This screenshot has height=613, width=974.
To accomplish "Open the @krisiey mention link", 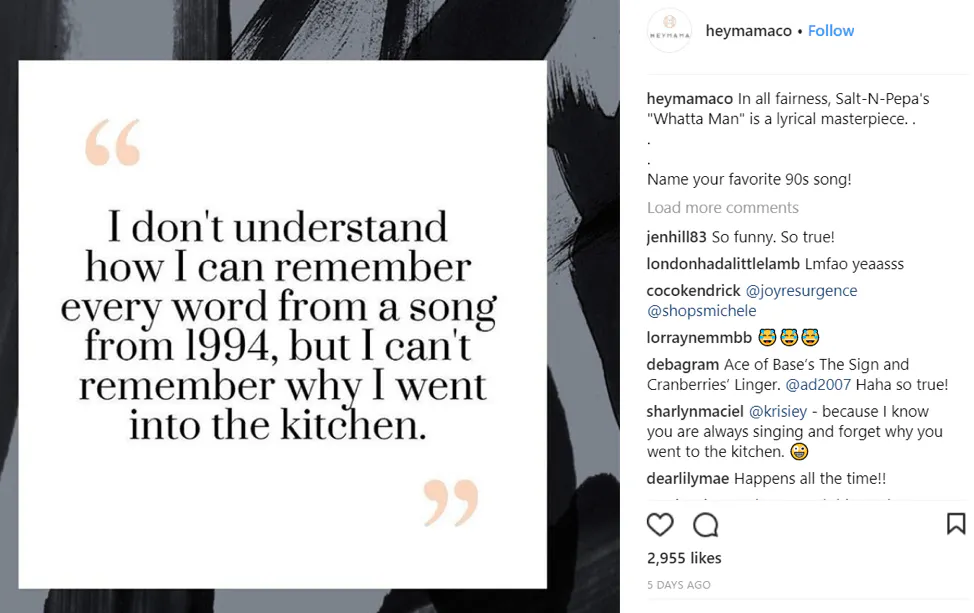I will (x=781, y=412).
